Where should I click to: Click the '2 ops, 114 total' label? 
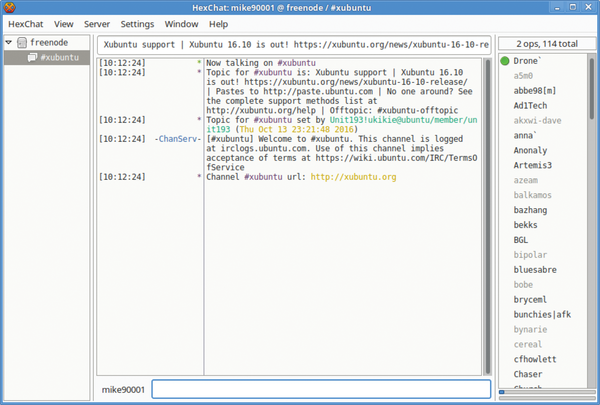coord(547,44)
